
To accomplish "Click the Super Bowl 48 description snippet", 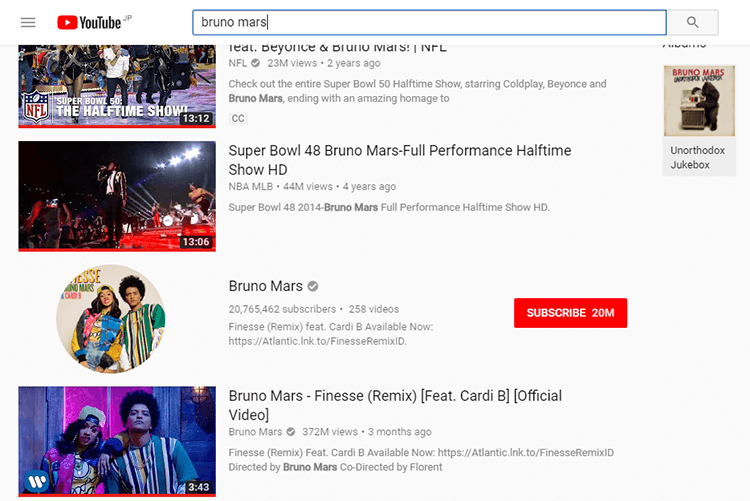I will pyautogui.click(x=389, y=207).
